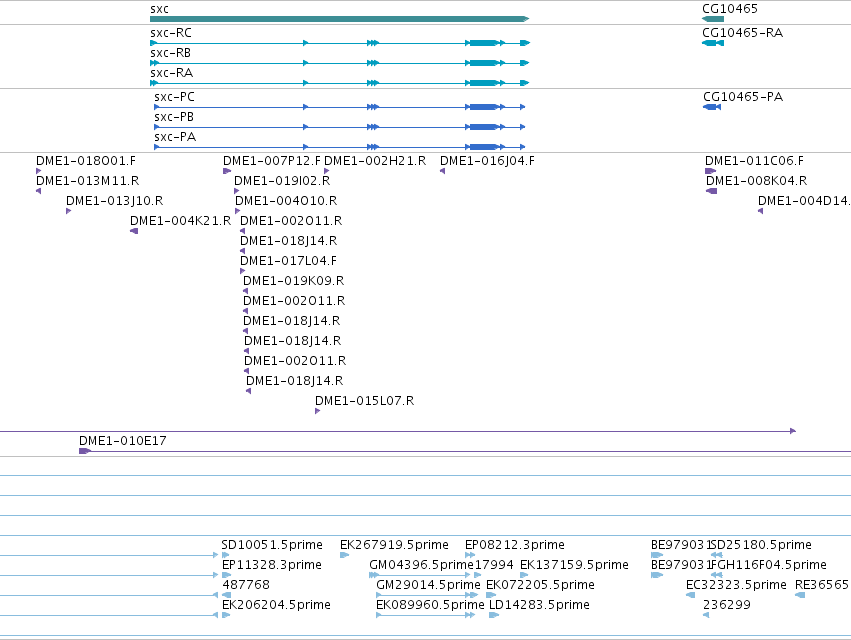Click the EK267919.5prime EST label
The image size is (851, 640).
395,545
